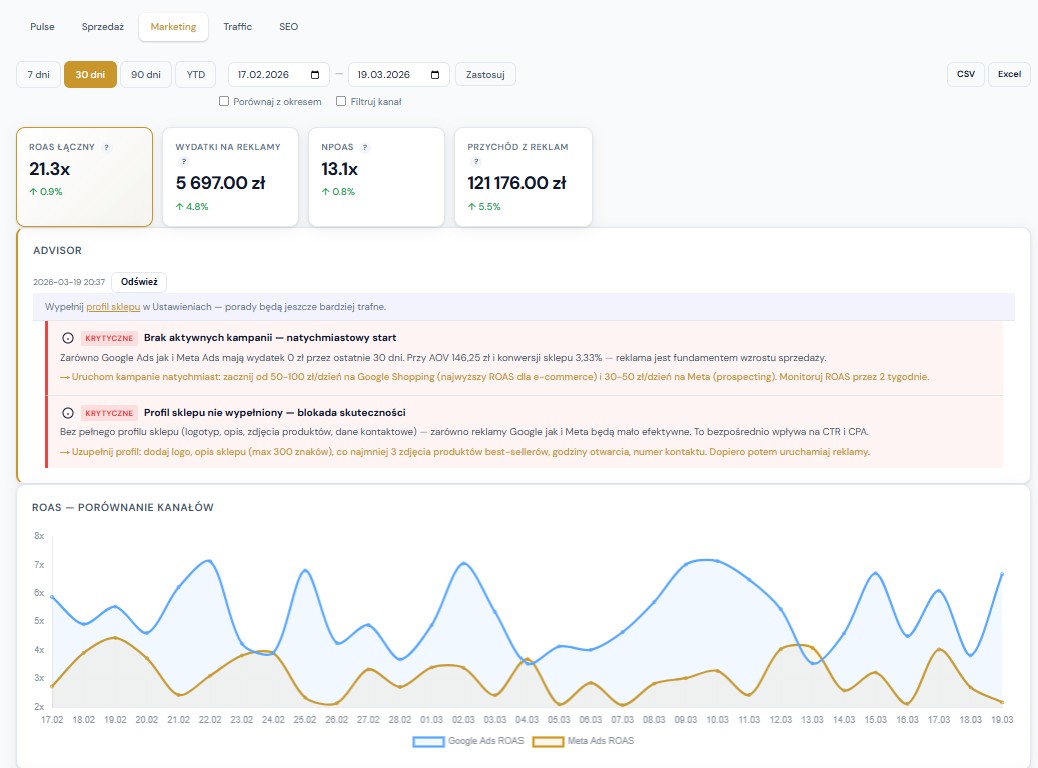
Task: Refresh advisor tips with Odśwież
Action: [x=140, y=281]
